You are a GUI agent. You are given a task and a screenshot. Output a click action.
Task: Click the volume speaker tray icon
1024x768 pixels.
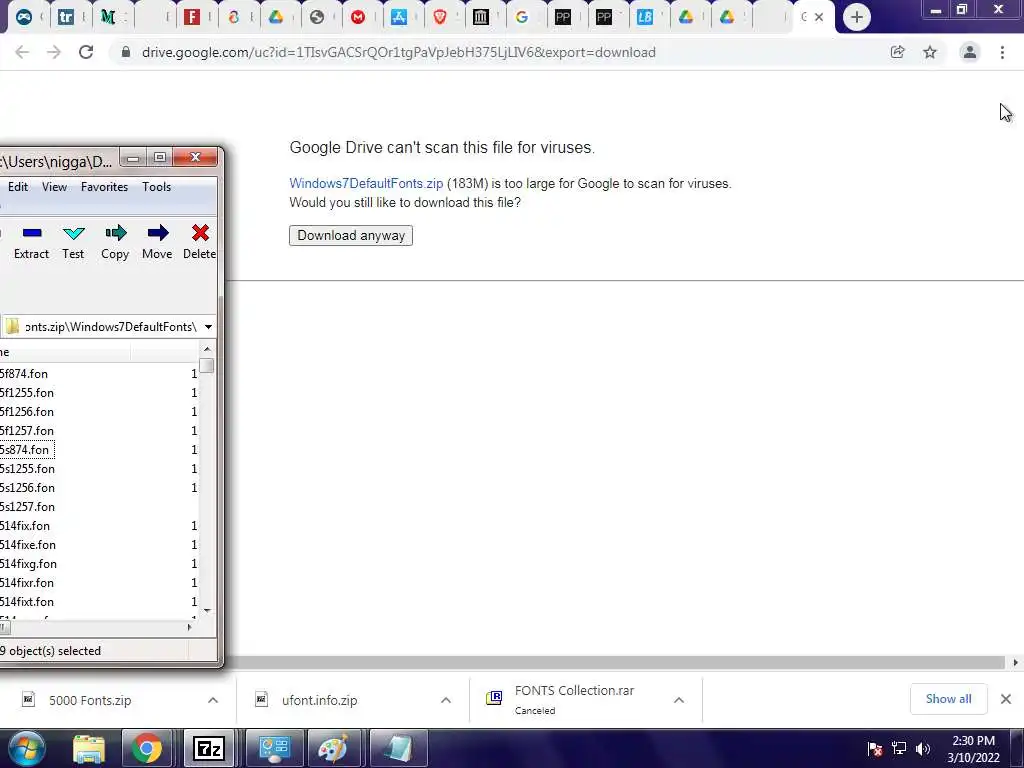pos(923,748)
